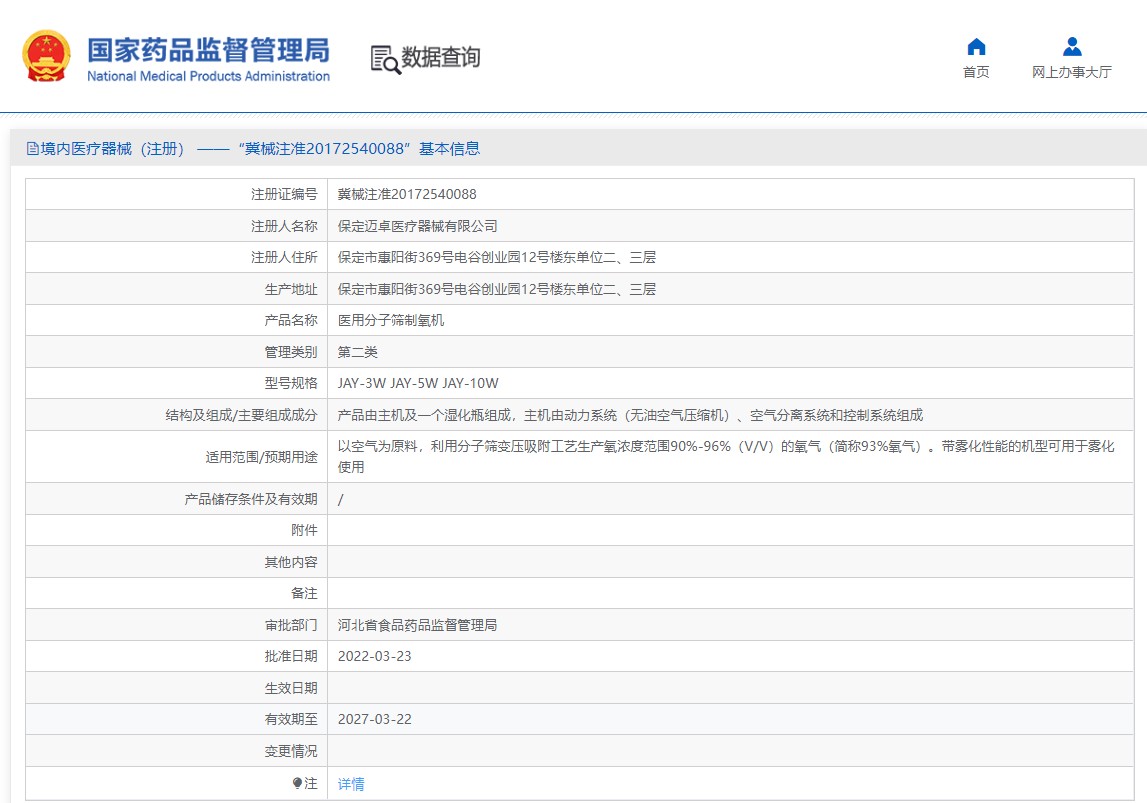The width and height of the screenshot is (1147, 803).
Task: Click the 数据查询 magnifier document icon
Action: (385, 59)
